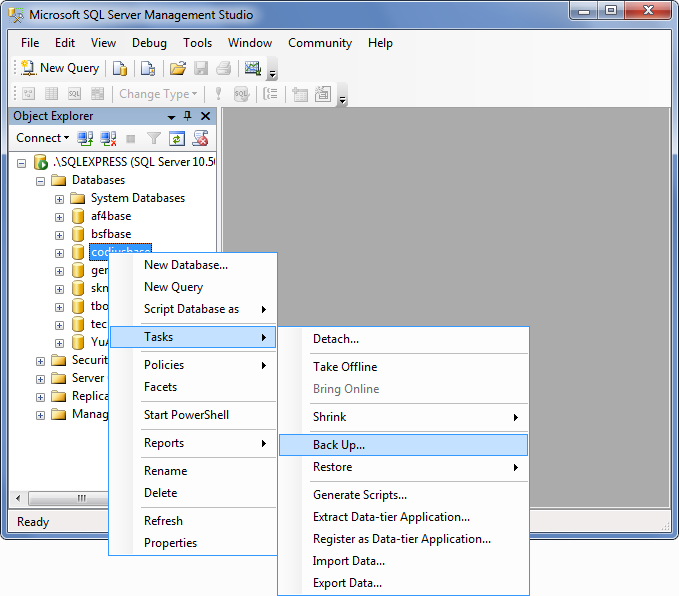Click Properties in the context menu
The height and width of the screenshot is (596, 679).
170,543
